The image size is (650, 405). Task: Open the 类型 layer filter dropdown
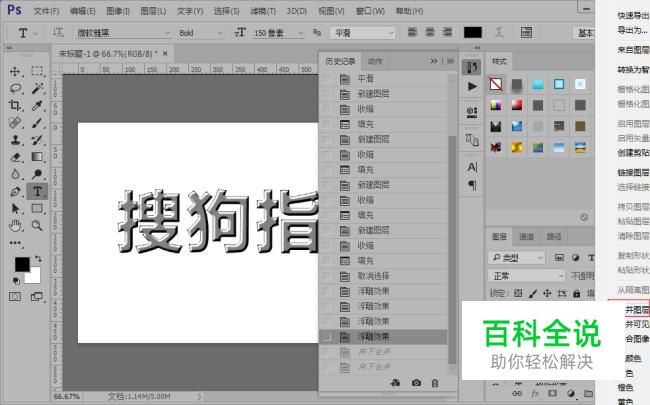[517, 258]
